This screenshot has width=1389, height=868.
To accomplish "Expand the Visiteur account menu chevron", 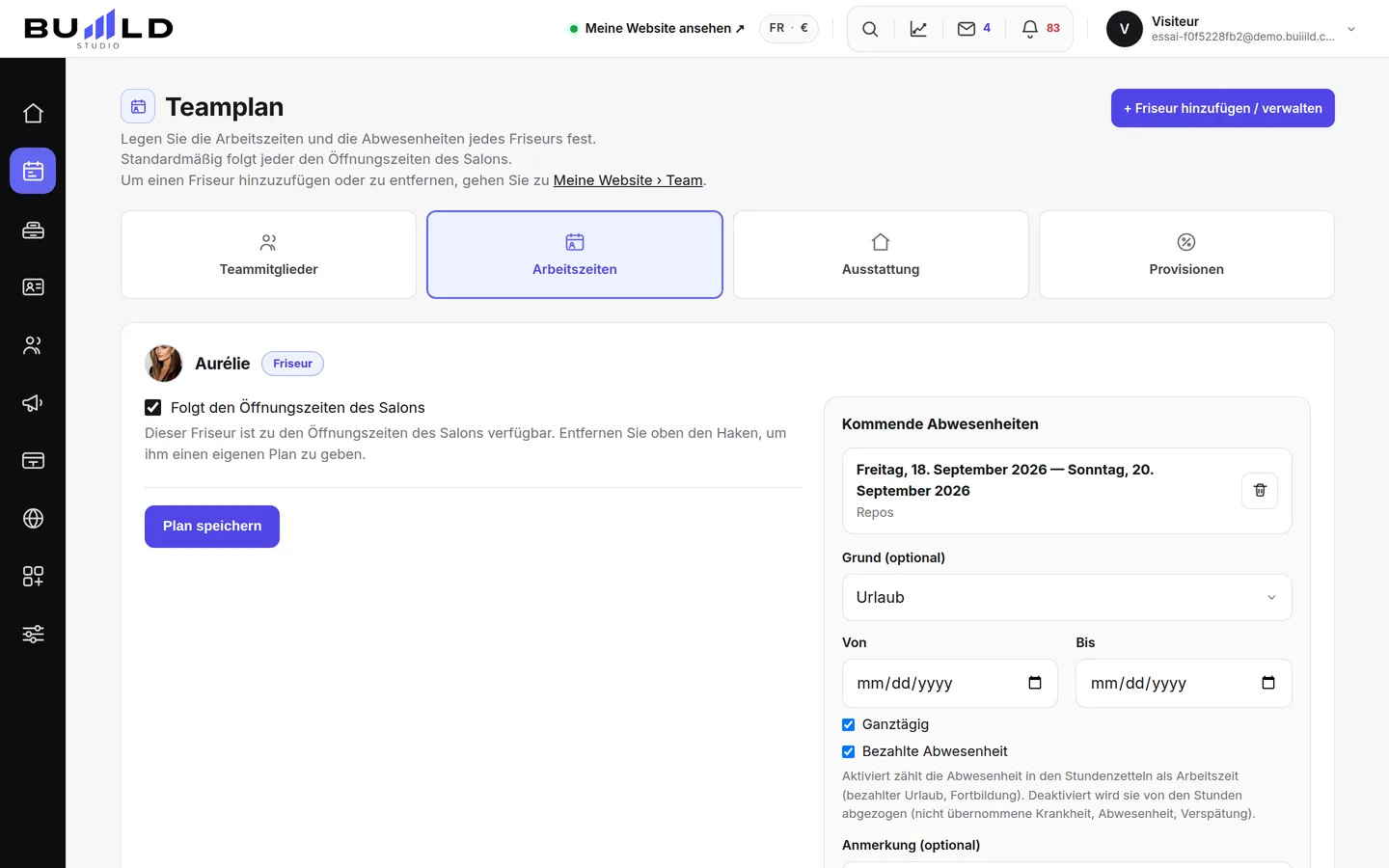I will [1351, 29].
